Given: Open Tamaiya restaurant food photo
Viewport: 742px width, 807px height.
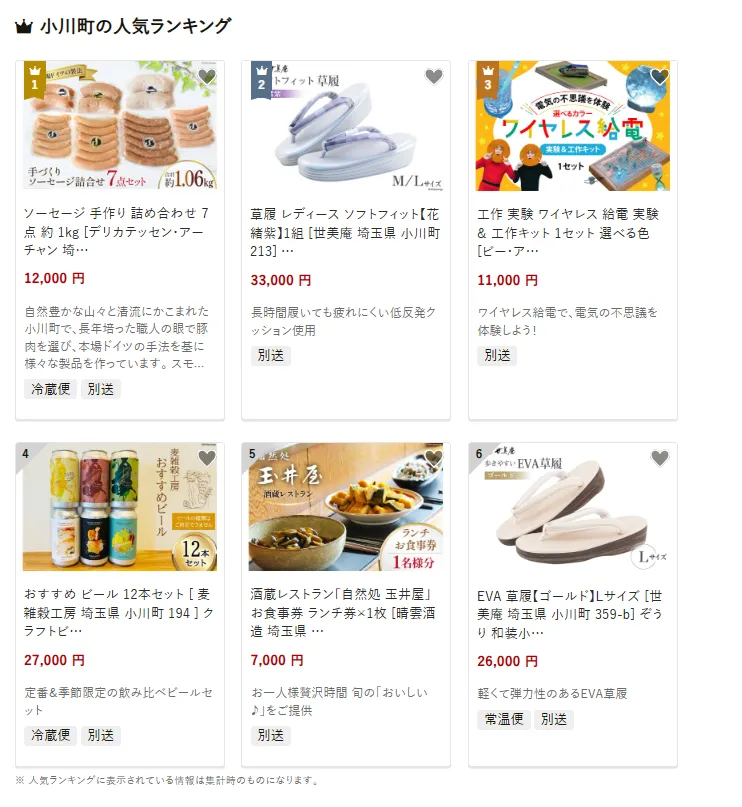Looking at the screenshot, I should (346, 507).
